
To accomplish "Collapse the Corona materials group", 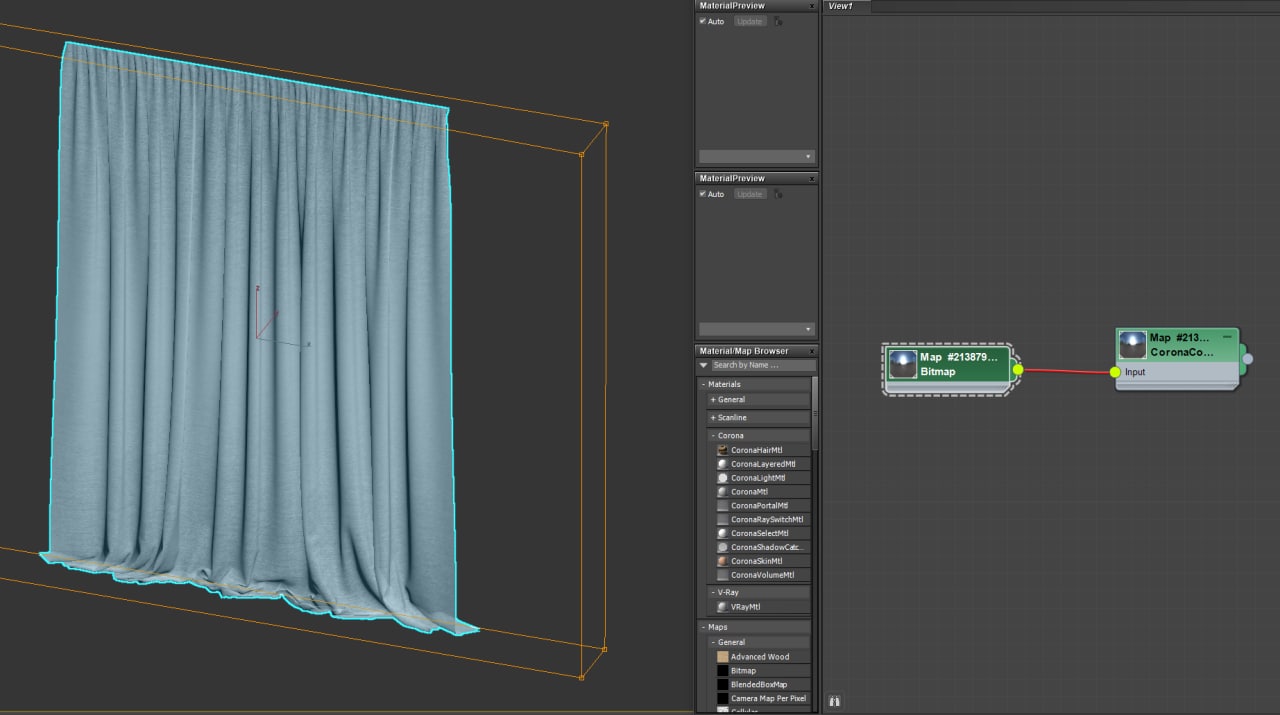I will tap(713, 436).
